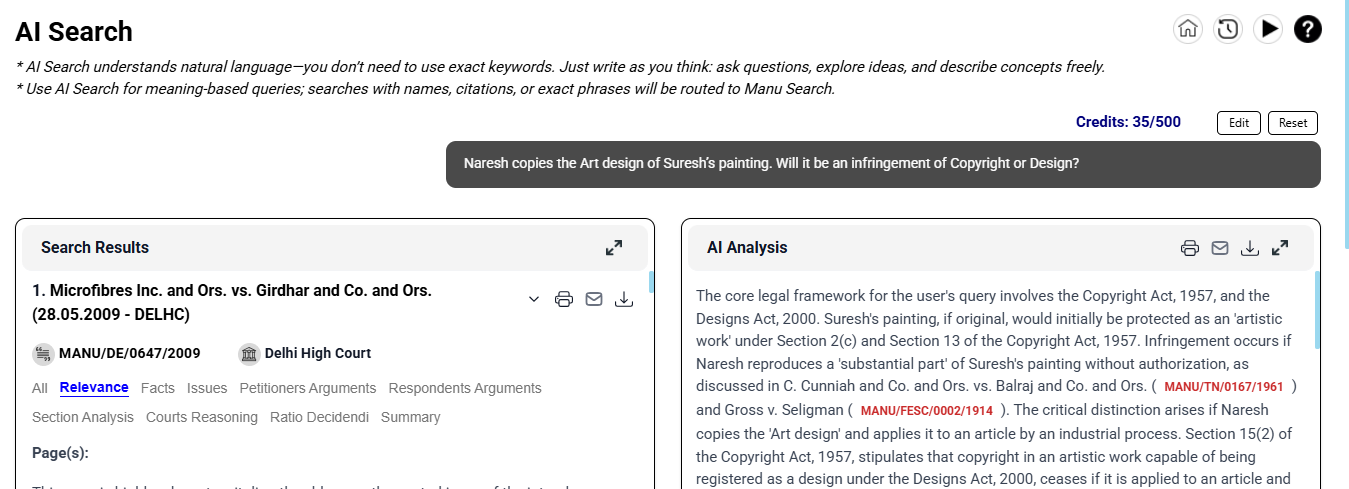Screen dimensions: 1349x489
Task: Go to the home page icon
Action: click(1187, 29)
